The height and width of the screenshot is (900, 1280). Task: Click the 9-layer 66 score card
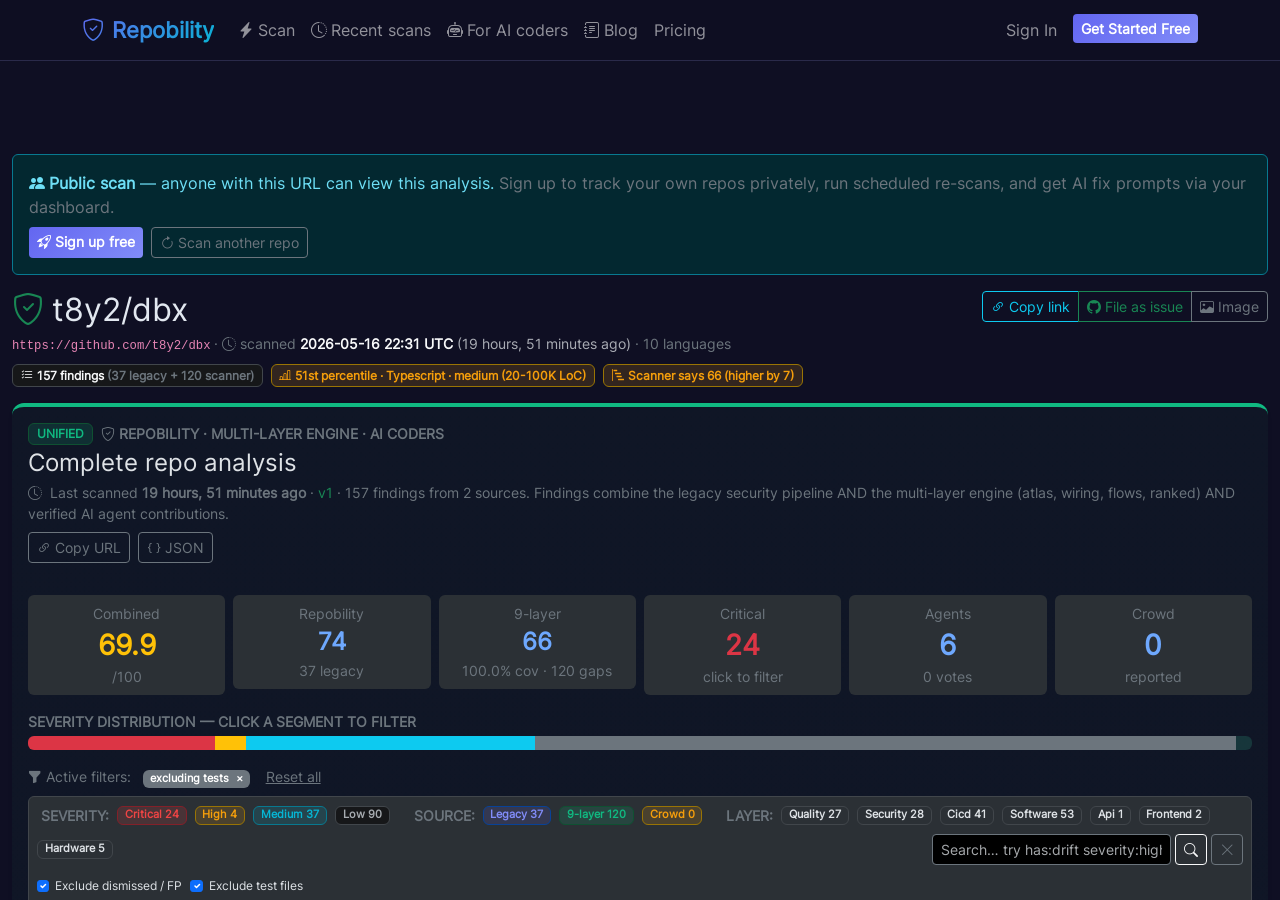coord(537,642)
